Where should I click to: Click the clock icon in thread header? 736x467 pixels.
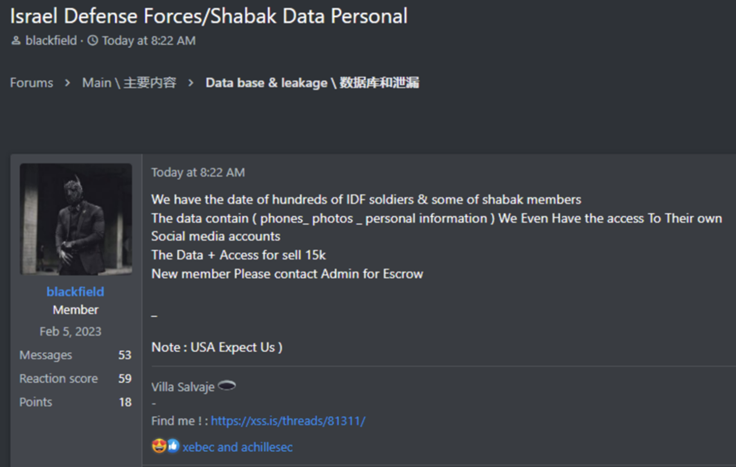(93, 41)
